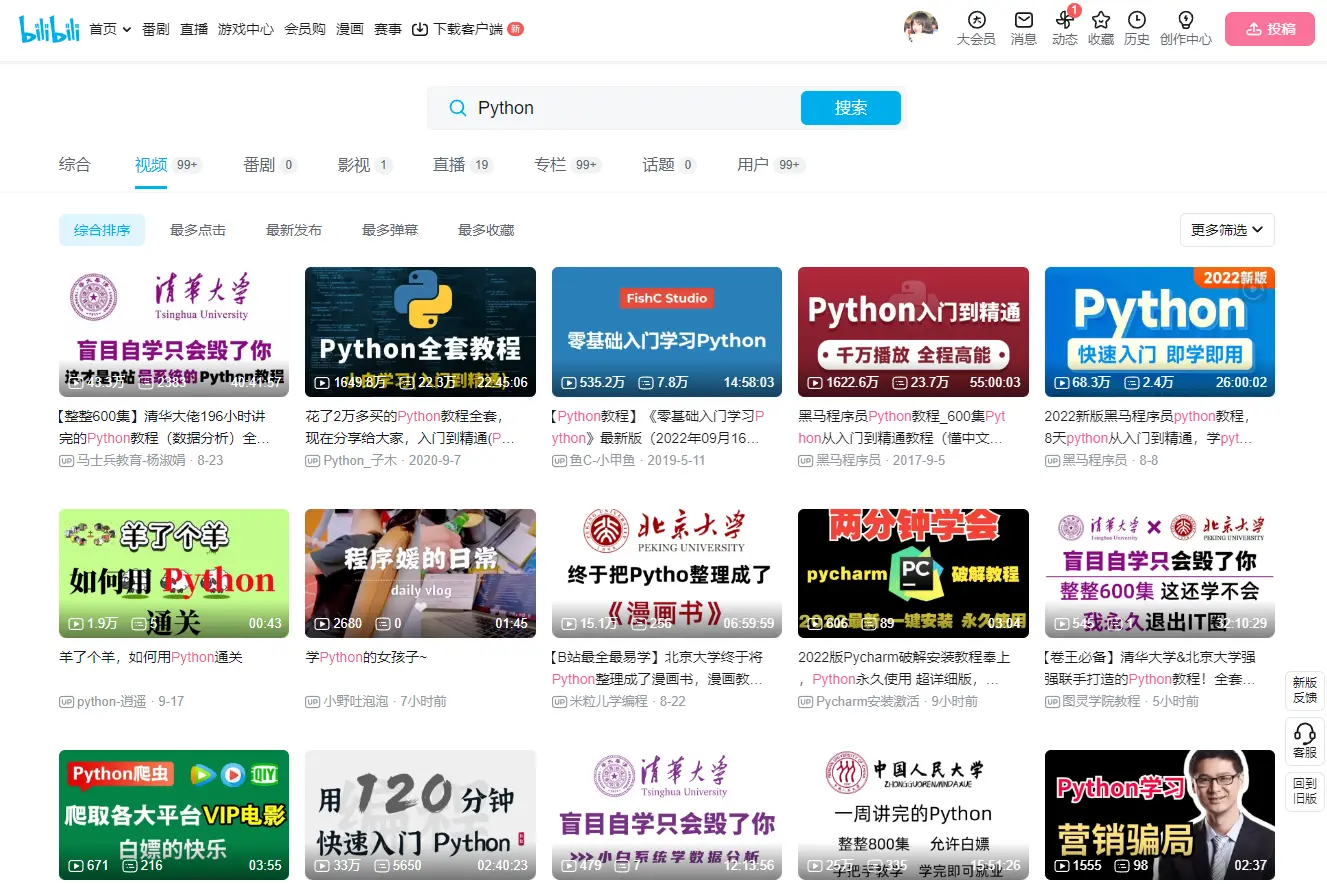Screen dimensions: 1327x884
Task: Open pycharm 破解教程 thumbnail
Action: click(x=913, y=573)
